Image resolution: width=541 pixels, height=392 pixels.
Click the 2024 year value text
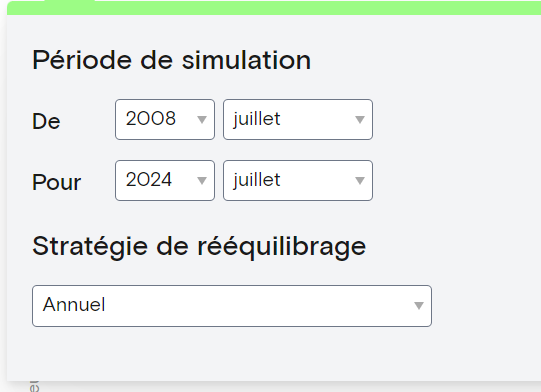[149, 179]
